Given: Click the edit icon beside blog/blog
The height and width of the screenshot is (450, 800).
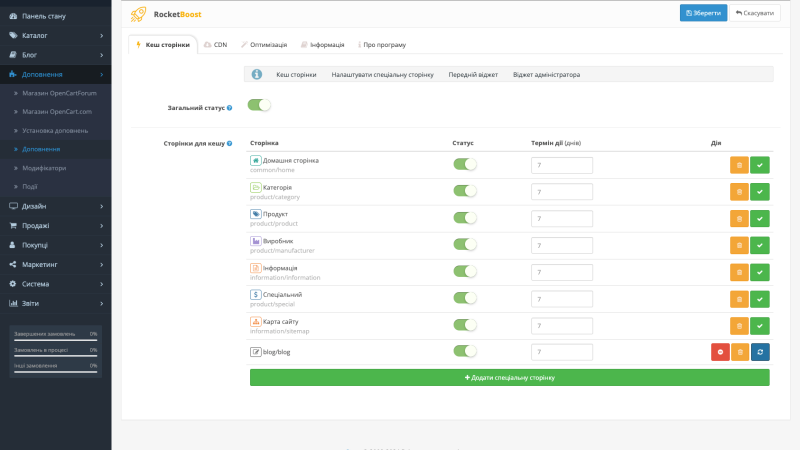Looking at the screenshot, I should (256, 352).
